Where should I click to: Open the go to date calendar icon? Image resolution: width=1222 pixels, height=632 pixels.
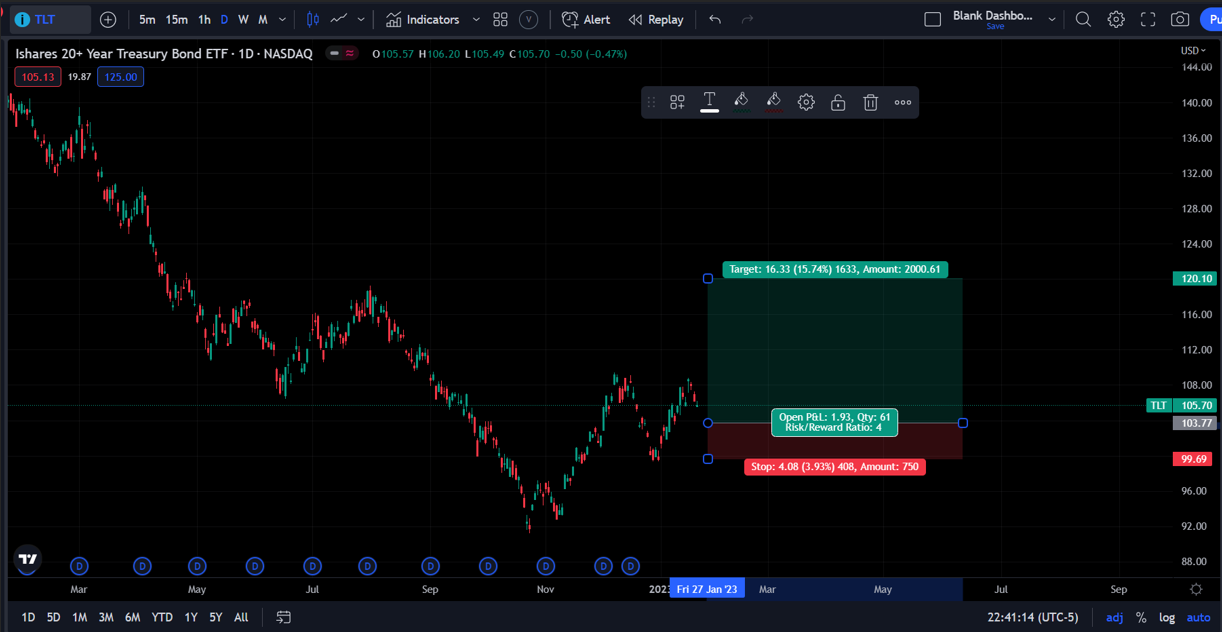284,617
